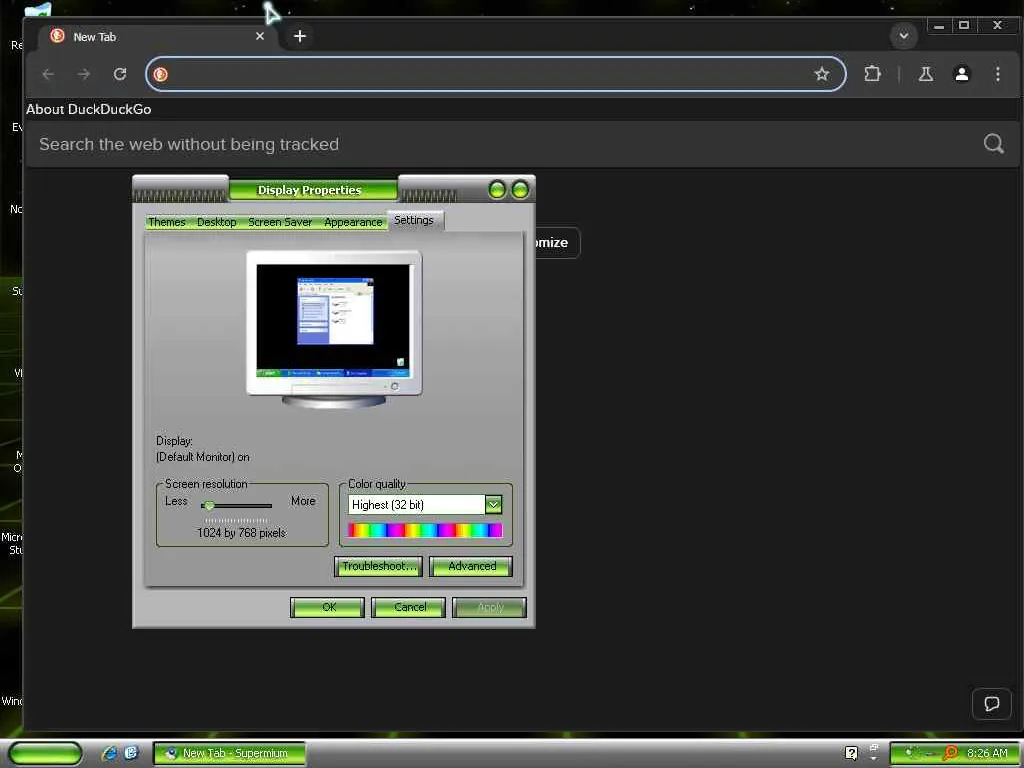The height and width of the screenshot is (768, 1024).
Task: Close Display Properties with the round button
Action: pyautogui.click(x=520, y=190)
